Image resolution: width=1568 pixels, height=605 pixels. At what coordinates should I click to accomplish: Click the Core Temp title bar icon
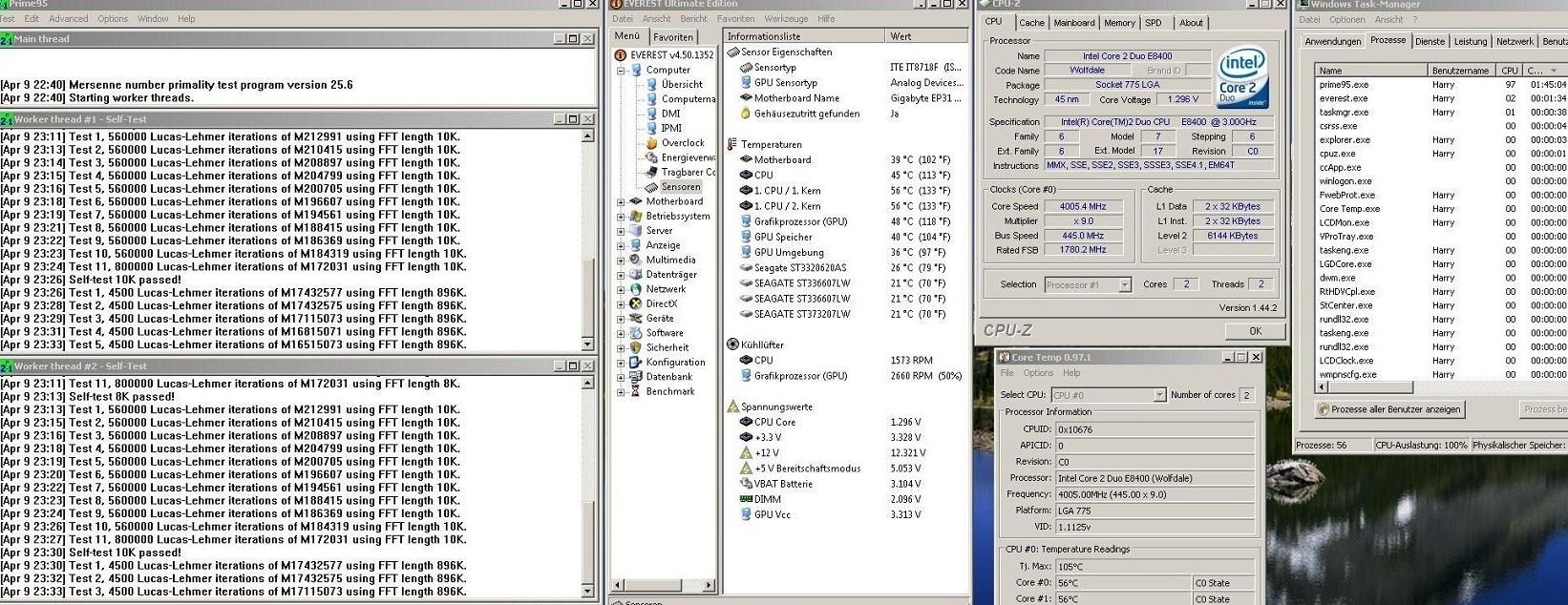(1004, 357)
